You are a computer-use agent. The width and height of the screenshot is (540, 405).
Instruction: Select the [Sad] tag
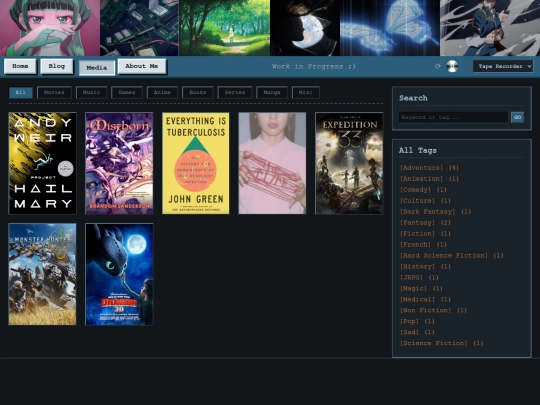(409, 332)
